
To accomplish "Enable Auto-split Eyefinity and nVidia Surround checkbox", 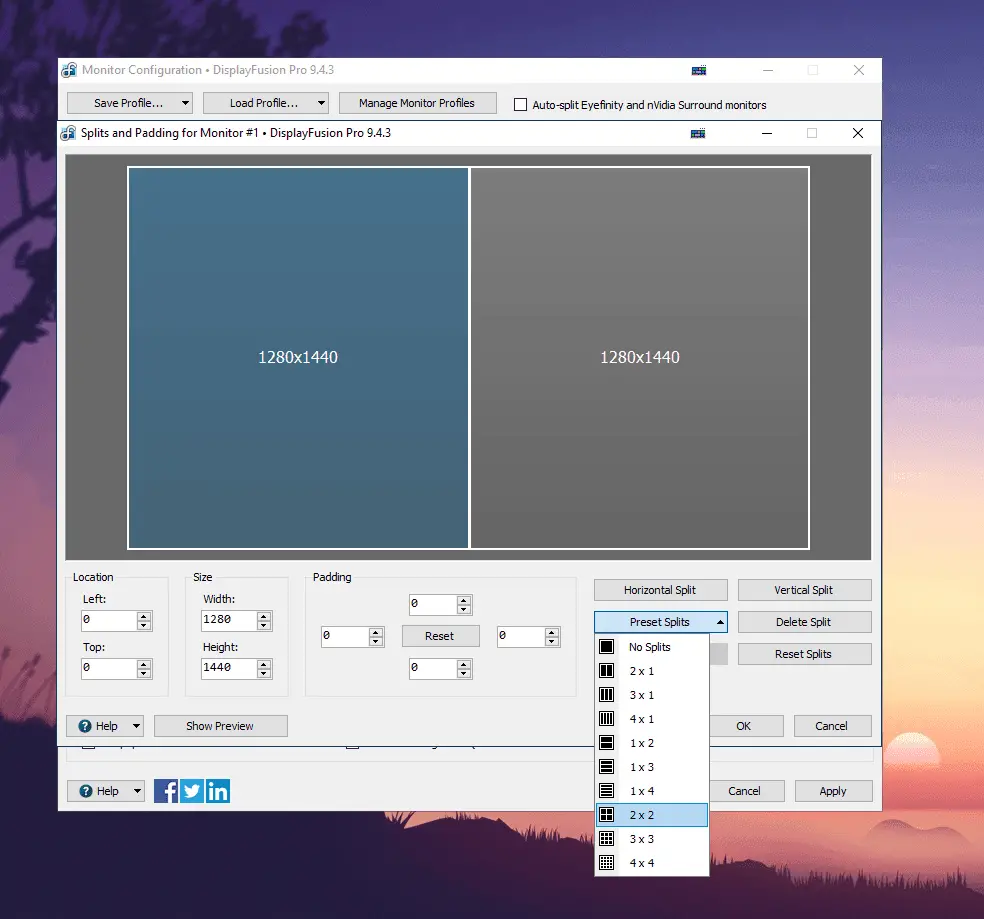I will click(x=520, y=105).
